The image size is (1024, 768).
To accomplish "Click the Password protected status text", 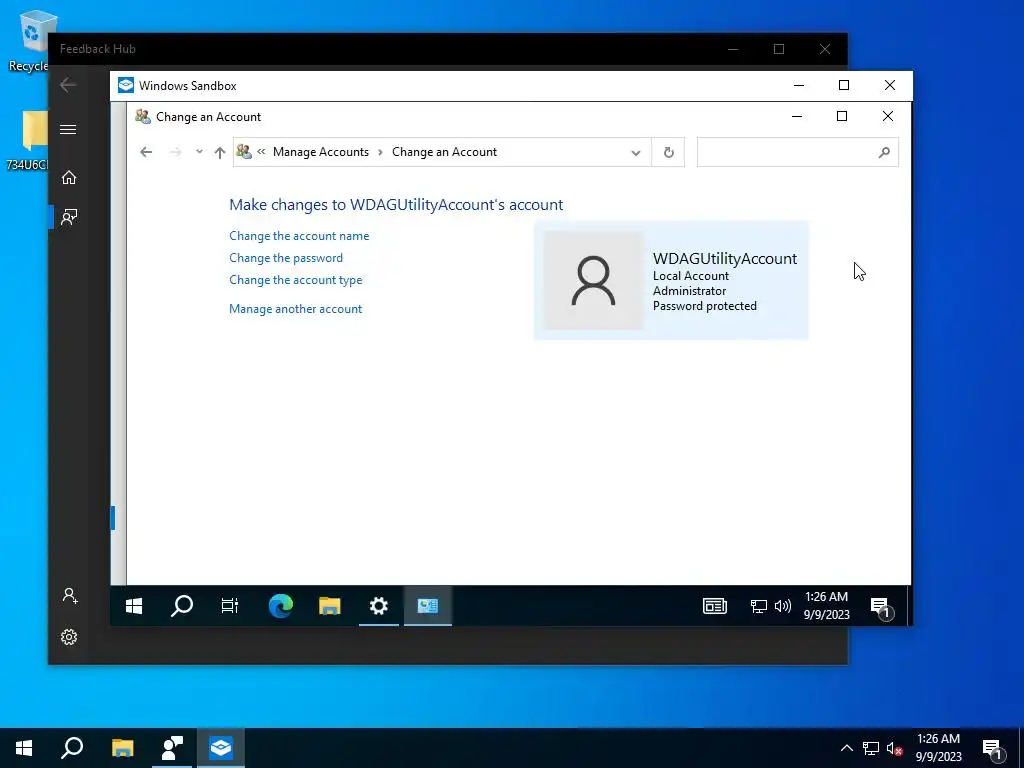I will pyautogui.click(x=705, y=306).
